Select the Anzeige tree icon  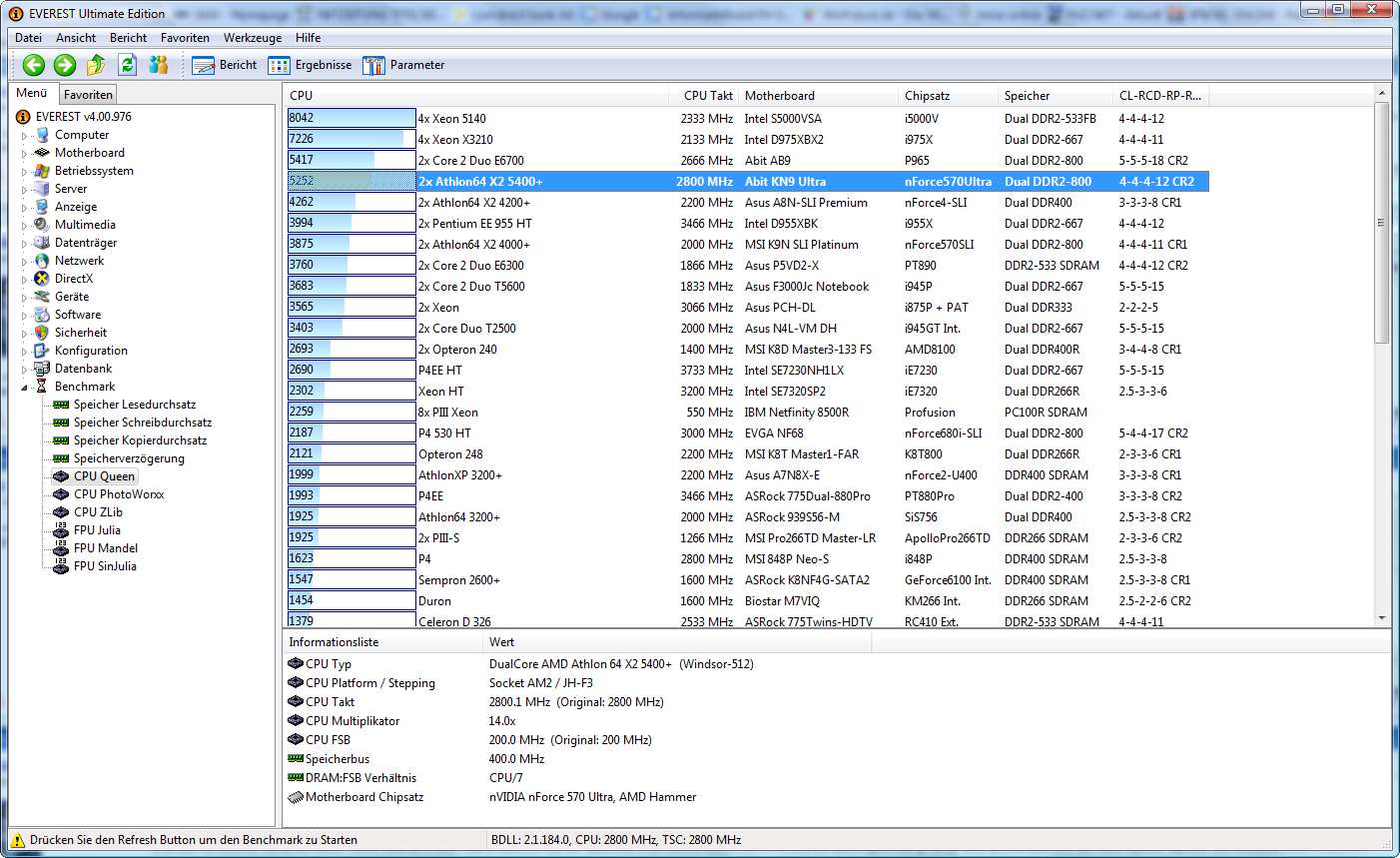42,207
